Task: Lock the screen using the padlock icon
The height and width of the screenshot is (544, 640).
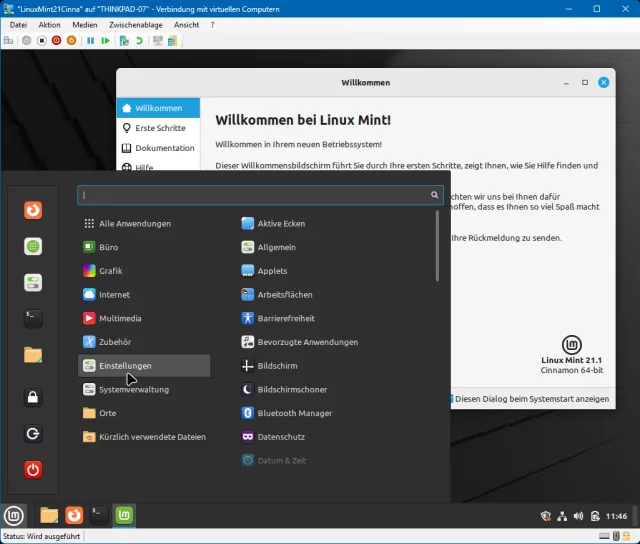Action: pyautogui.click(x=33, y=397)
